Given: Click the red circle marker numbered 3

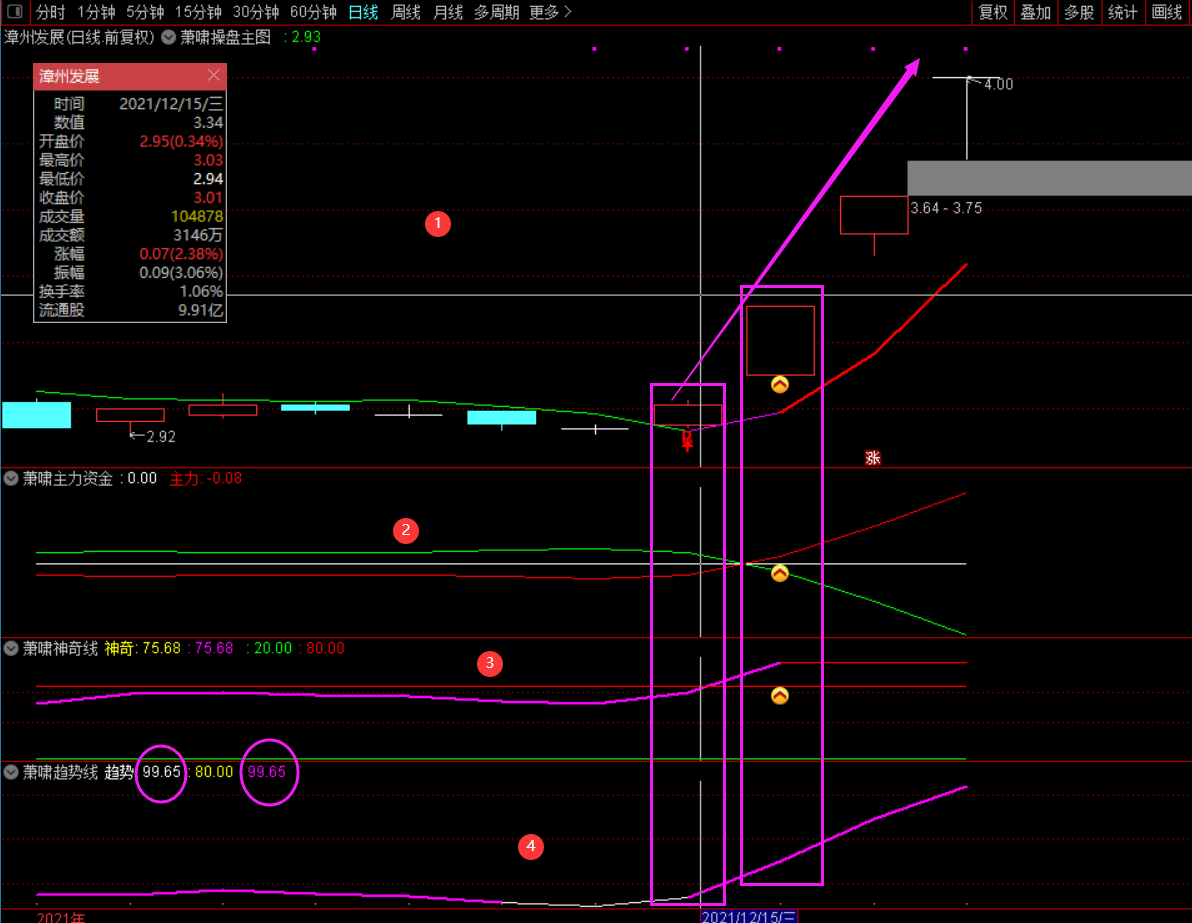Looking at the screenshot, I should click(489, 663).
